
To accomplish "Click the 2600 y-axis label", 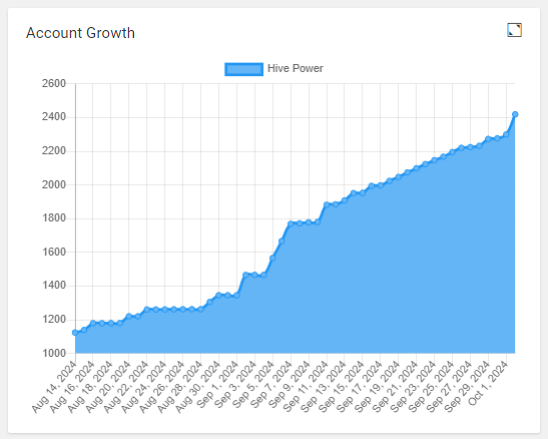I will [x=54, y=84].
